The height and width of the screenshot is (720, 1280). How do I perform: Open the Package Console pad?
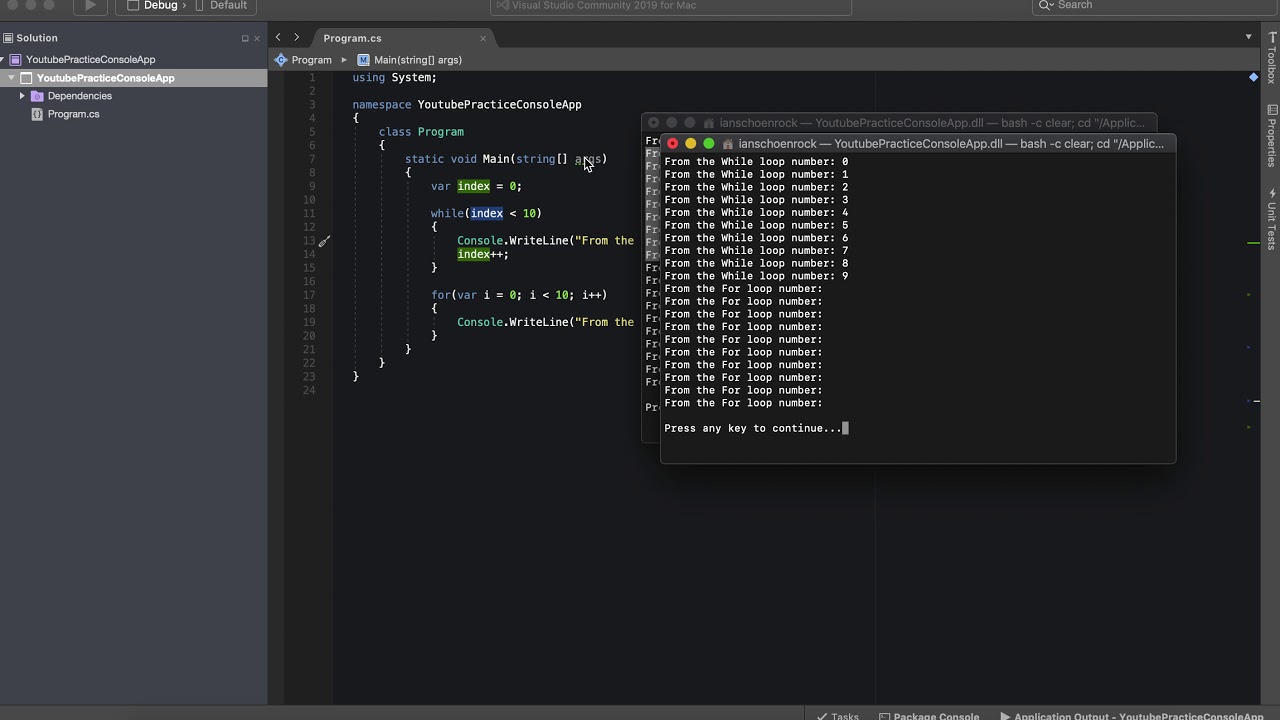(929, 714)
